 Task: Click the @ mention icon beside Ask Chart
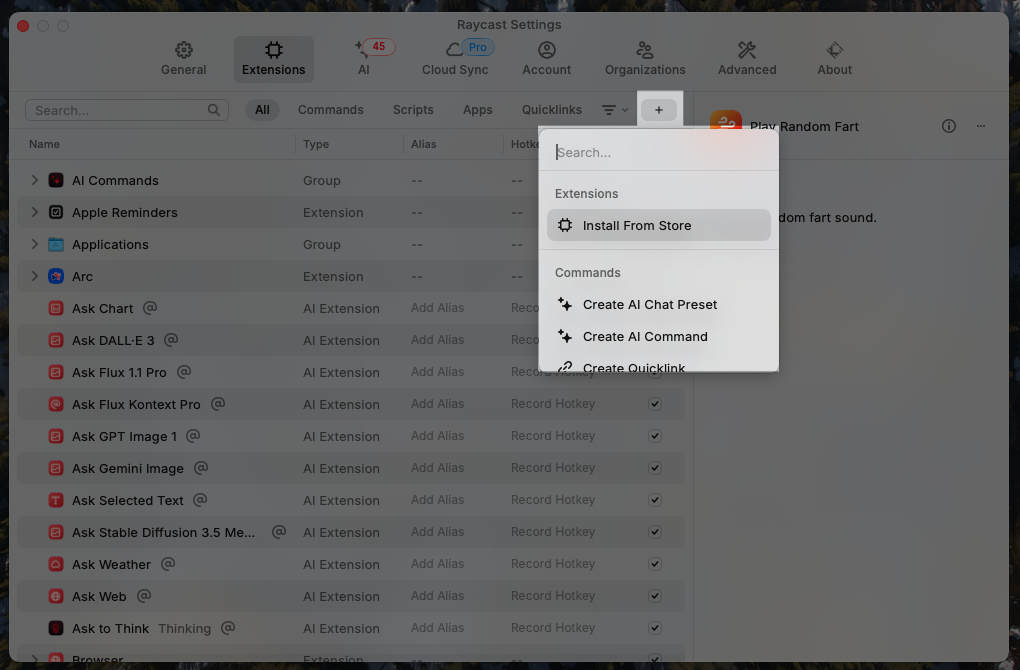point(150,308)
